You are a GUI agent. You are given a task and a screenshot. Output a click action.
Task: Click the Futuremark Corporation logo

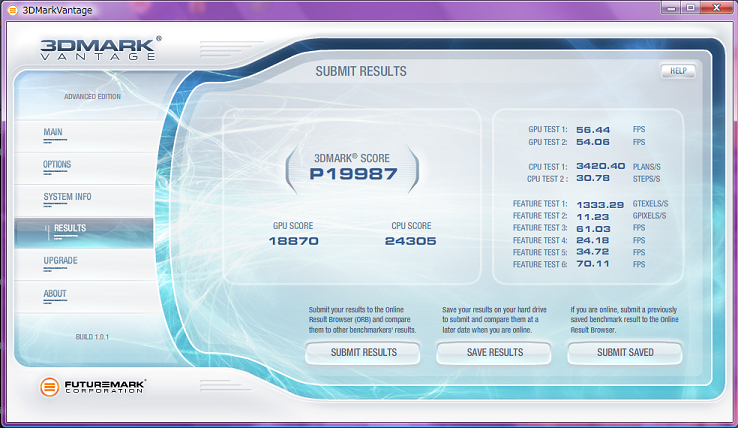tap(93, 387)
